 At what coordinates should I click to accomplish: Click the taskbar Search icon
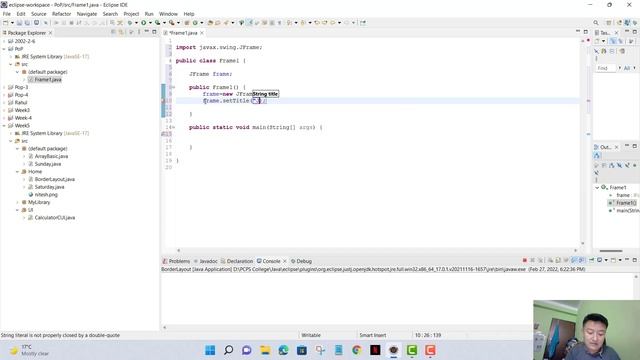[x=229, y=350]
